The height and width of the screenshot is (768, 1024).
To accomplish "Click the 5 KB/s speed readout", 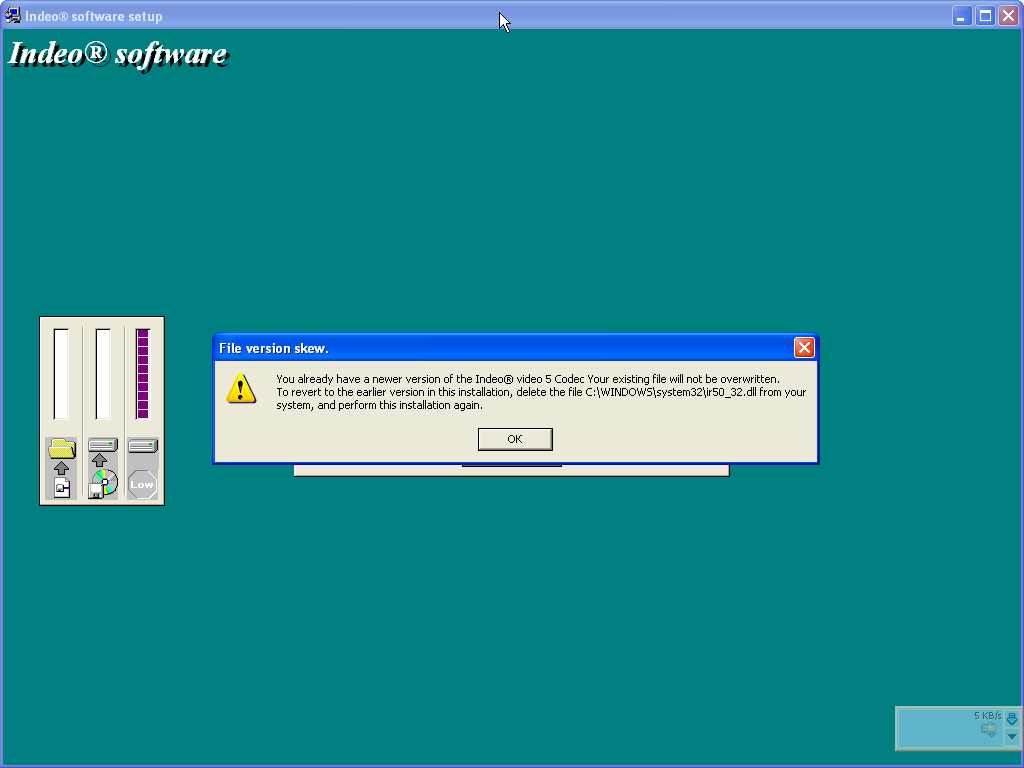I will (987, 716).
